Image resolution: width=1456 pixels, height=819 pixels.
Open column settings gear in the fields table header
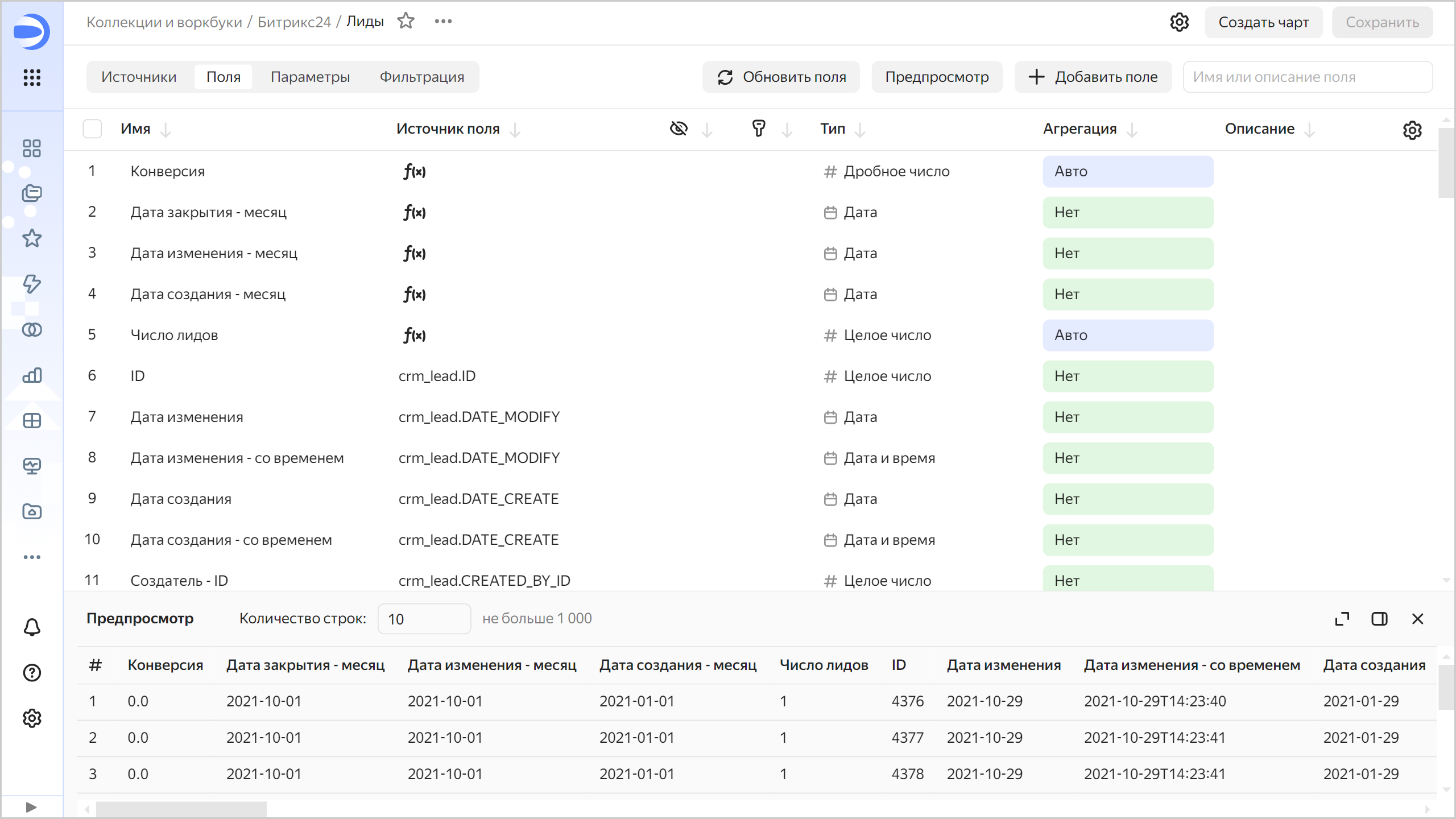(x=1413, y=130)
